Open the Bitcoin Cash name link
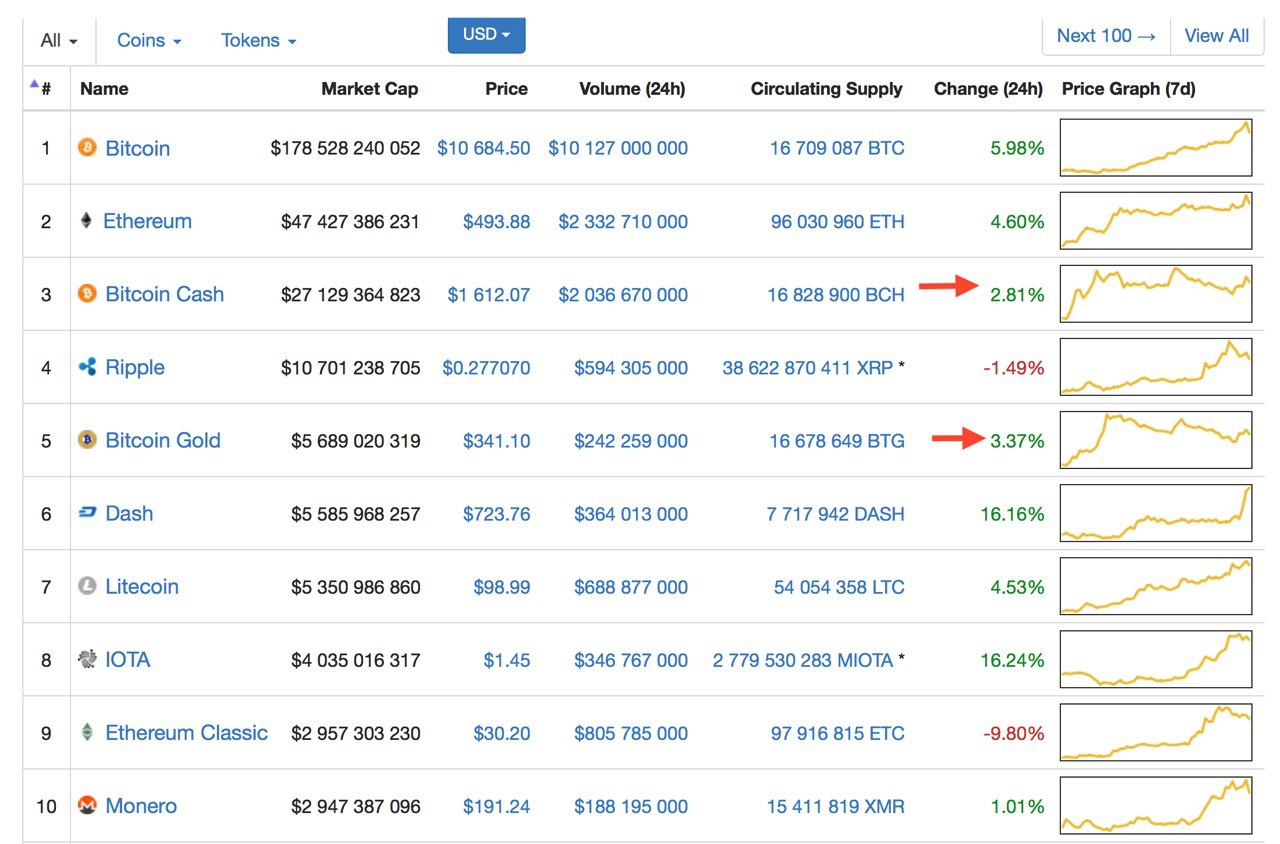 (x=165, y=294)
